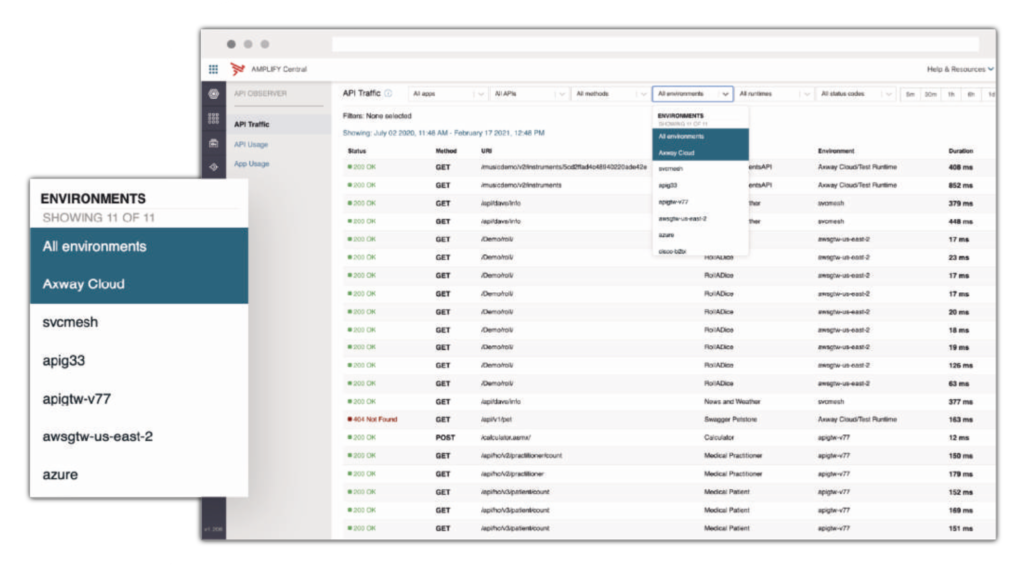Open the app launcher grid icon beside the AMPLIFY logo
This screenshot has height=568, width=1024.
(x=214, y=69)
